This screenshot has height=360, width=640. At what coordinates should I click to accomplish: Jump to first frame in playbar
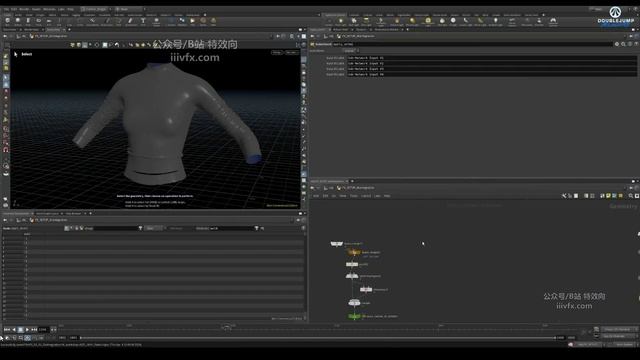coord(7,330)
